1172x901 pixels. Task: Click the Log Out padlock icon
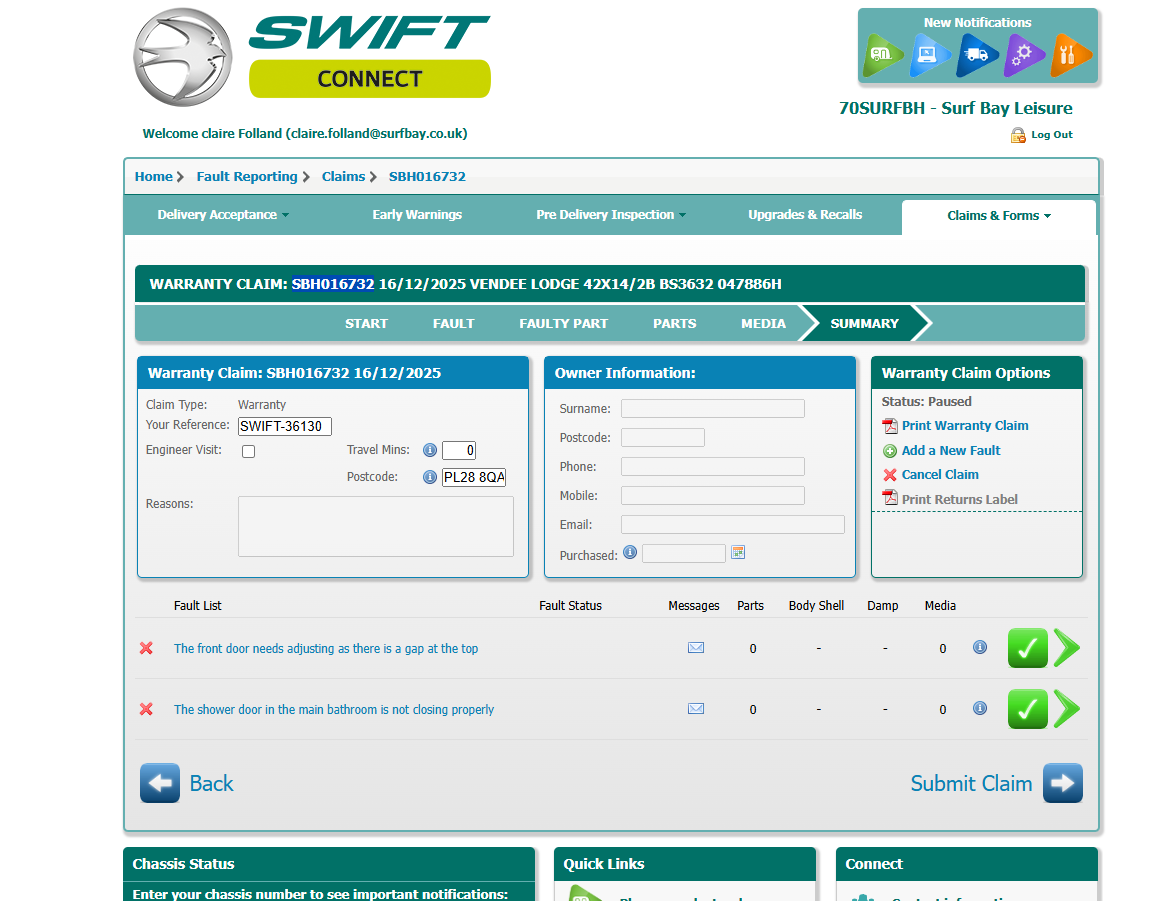(1017, 135)
